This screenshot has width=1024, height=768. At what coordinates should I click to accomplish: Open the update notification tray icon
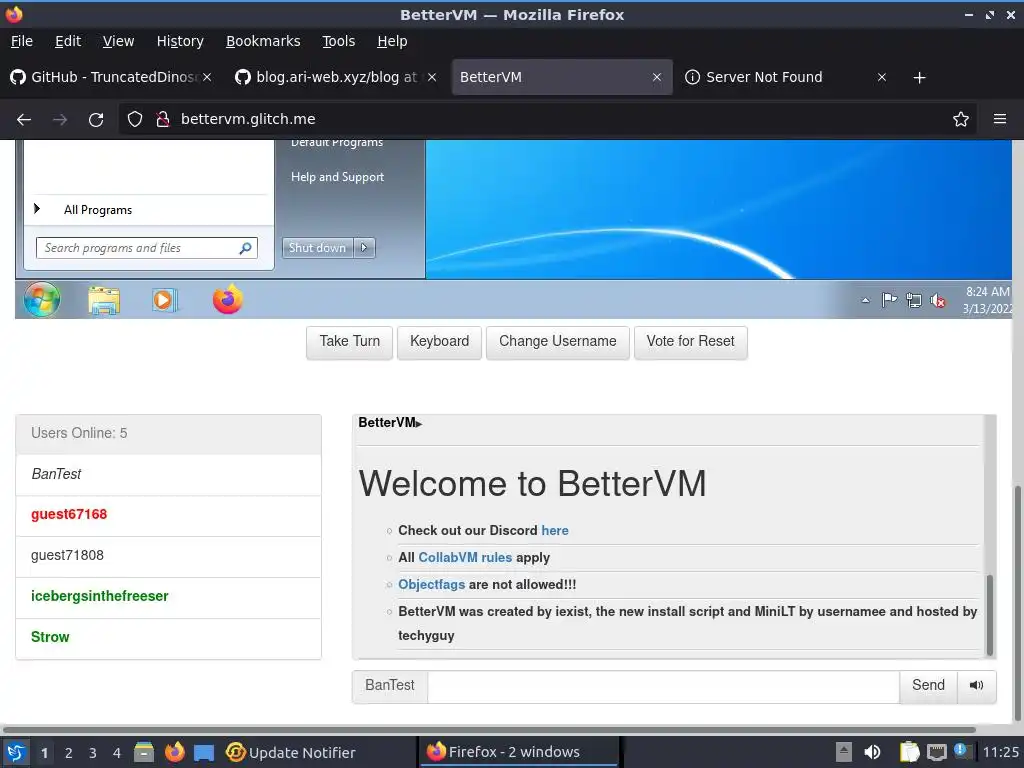960,751
